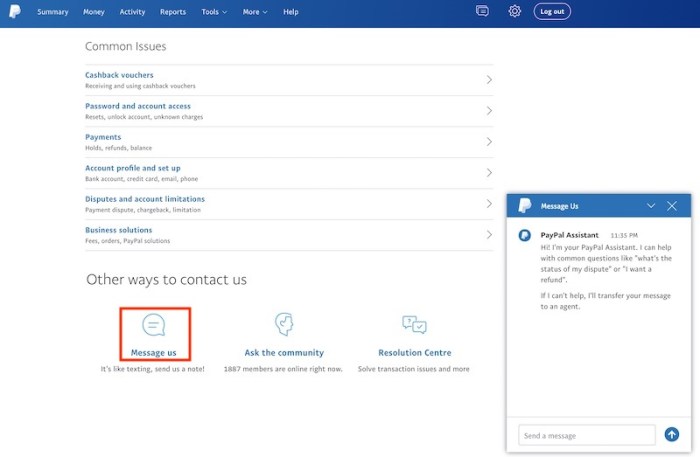Open Password and account access link
Image resolution: width=700 pixels, height=457 pixels.
(x=138, y=106)
